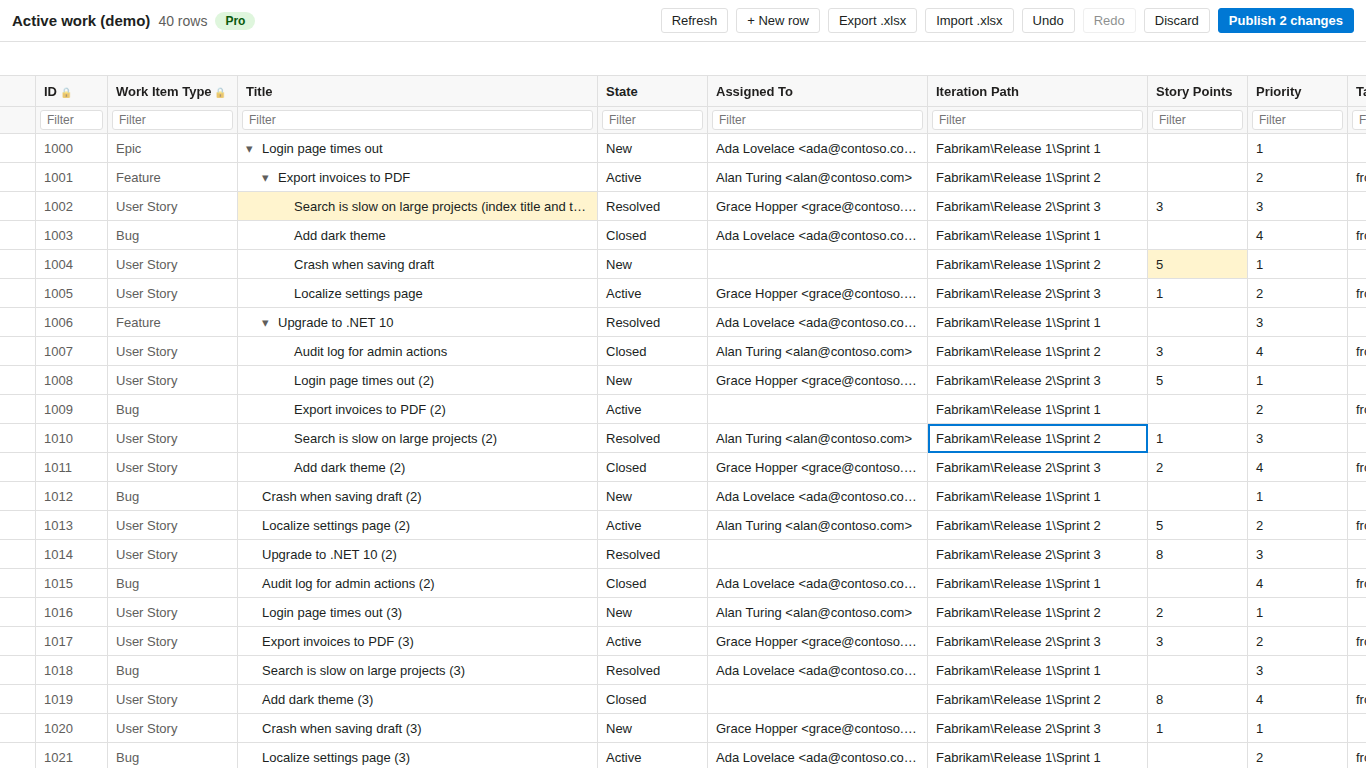This screenshot has width=1366, height=768.
Task: Click 'Audit log for admin actions (2)'
Action: (348, 584)
